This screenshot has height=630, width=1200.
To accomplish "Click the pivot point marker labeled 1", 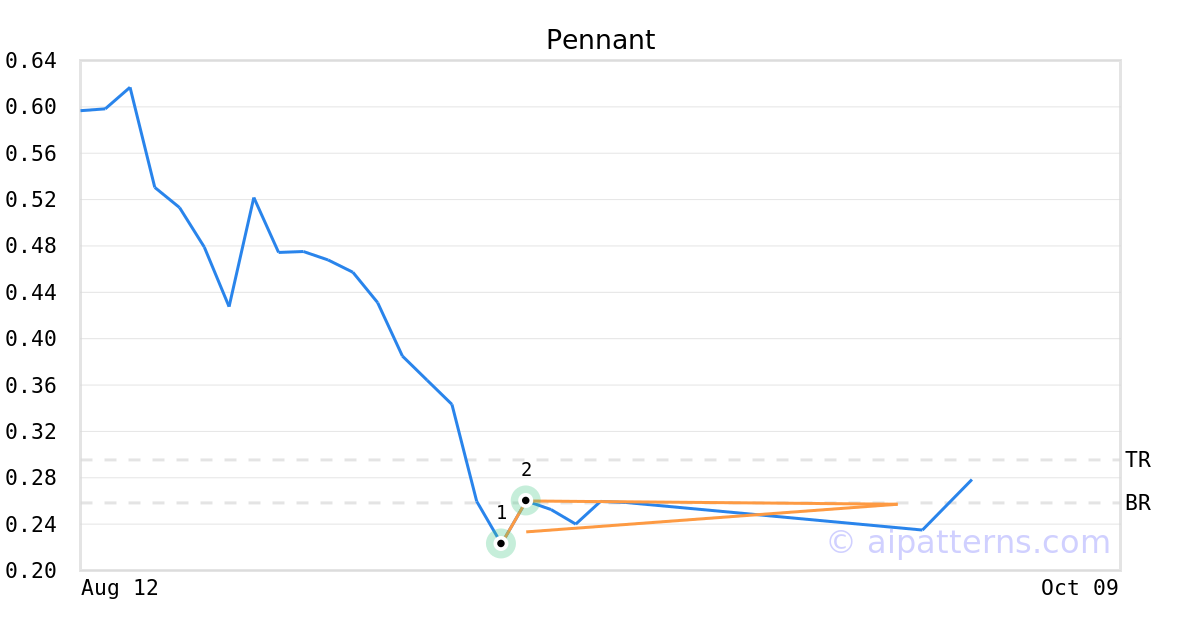I will (501, 543).
